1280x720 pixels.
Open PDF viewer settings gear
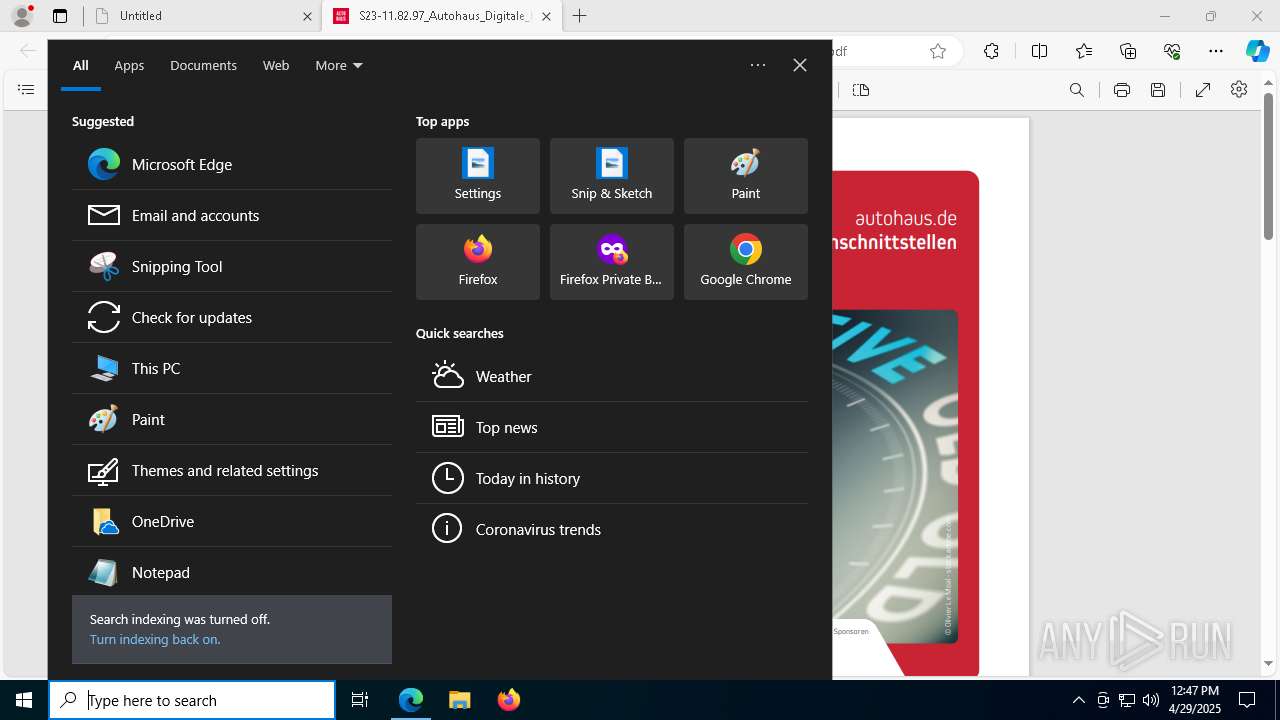pos(1239,90)
